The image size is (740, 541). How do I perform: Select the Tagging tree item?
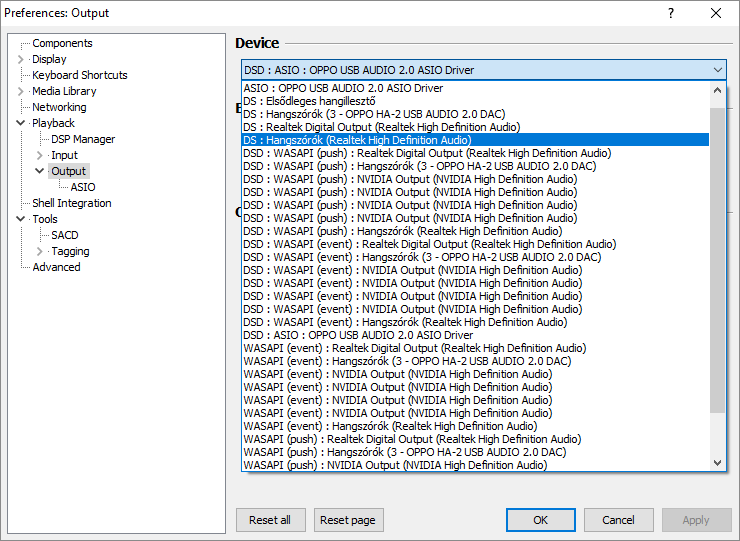pos(70,251)
